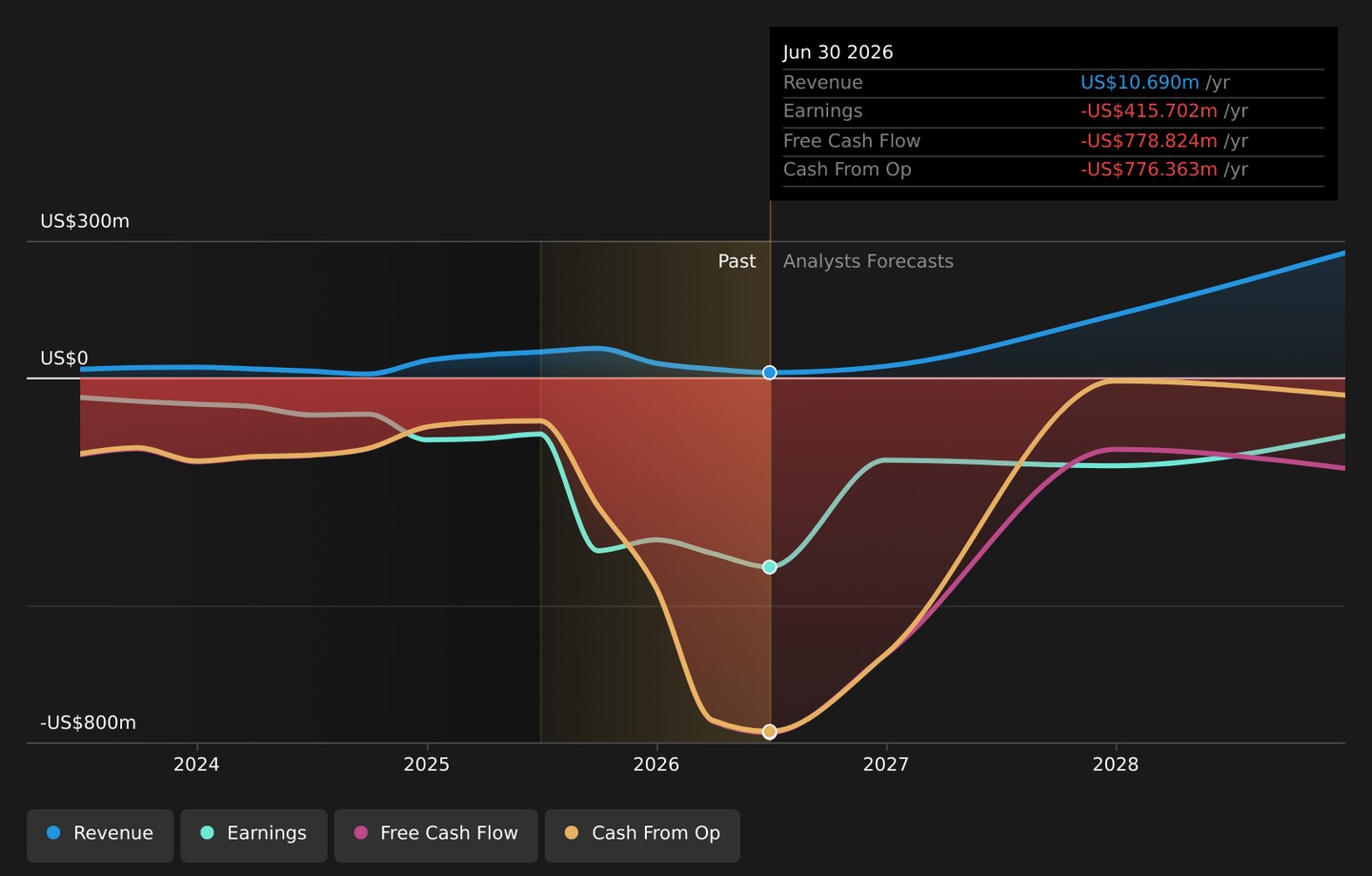Click the 2024 x-axis label
The image size is (1372, 876).
click(x=196, y=764)
